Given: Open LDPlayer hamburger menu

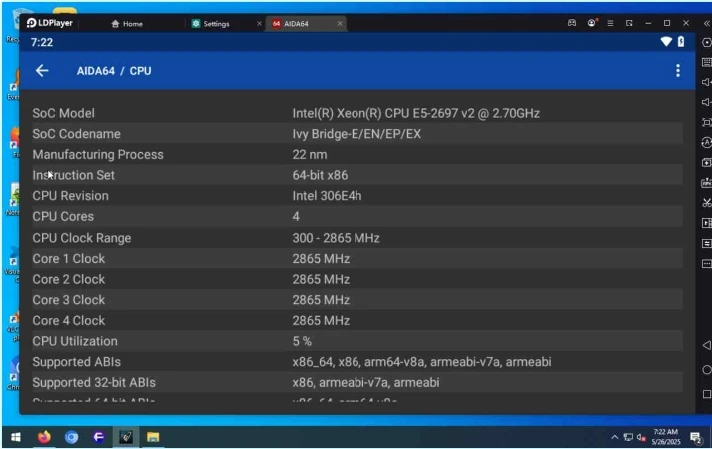Looking at the screenshot, I should point(610,23).
